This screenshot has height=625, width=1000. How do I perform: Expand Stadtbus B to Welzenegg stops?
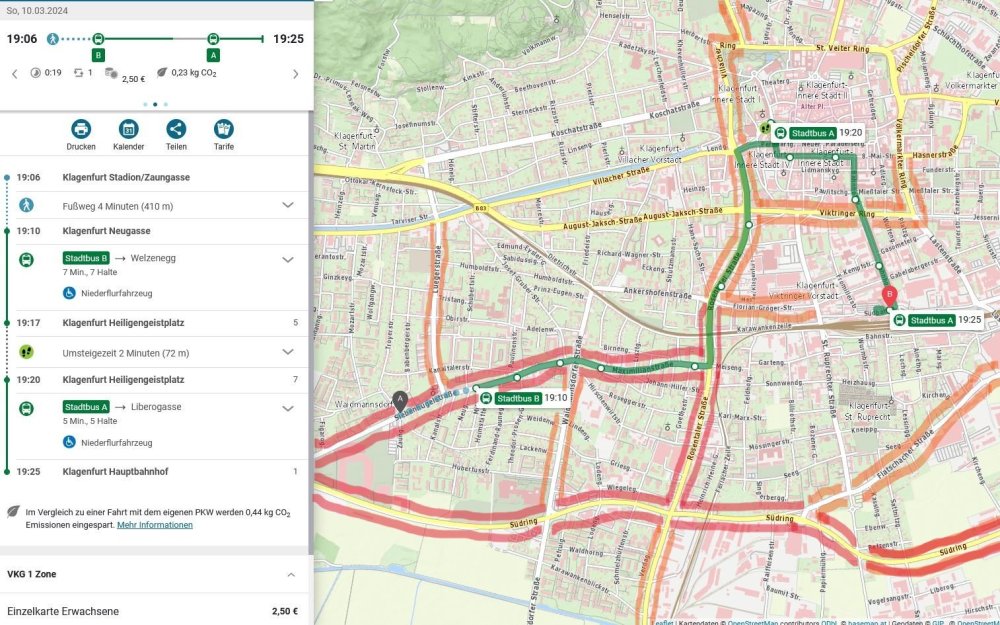(288, 259)
